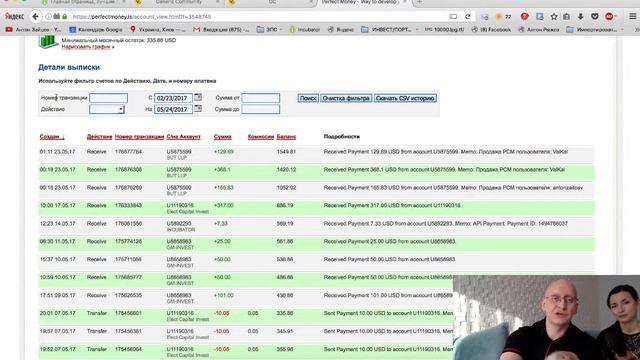Viewport: 640px width, 360px height.
Task: Open the Нарисовать график link
Action: point(86,47)
